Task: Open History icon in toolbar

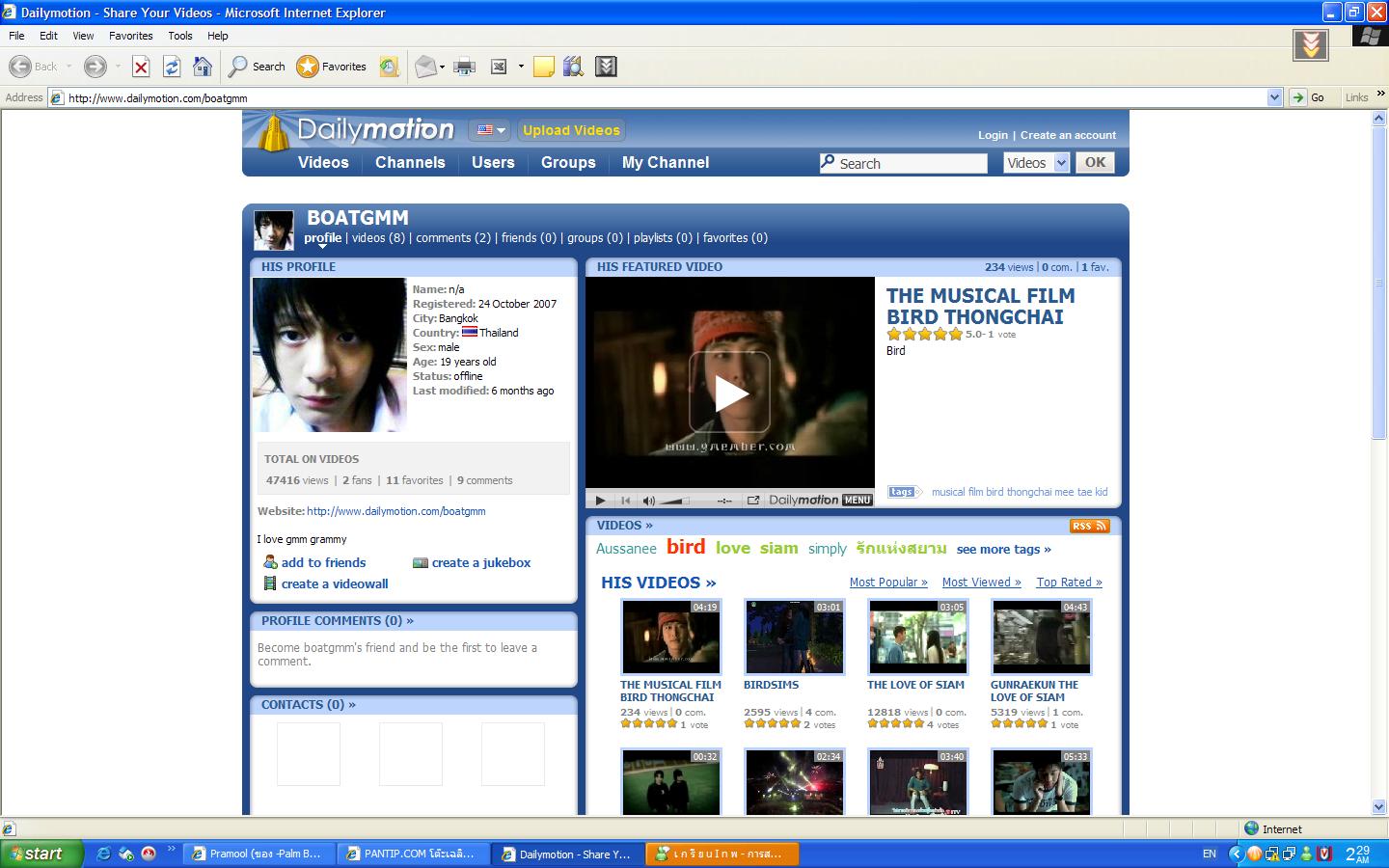Action: pyautogui.click(x=389, y=67)
